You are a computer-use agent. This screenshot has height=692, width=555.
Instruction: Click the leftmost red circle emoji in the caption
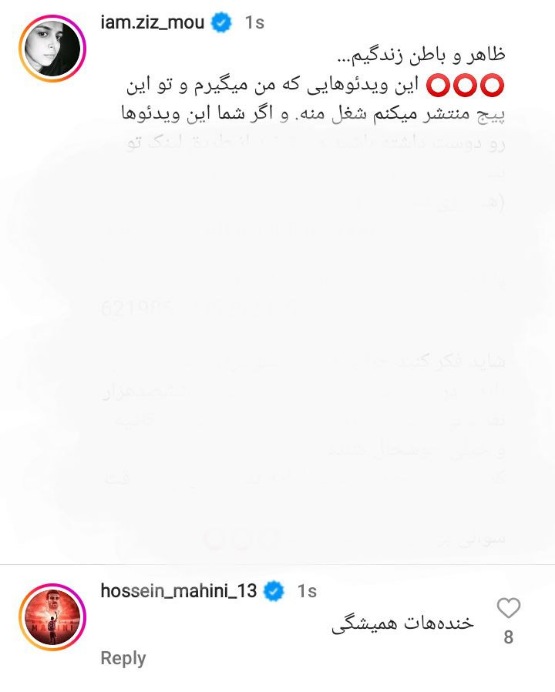coord(439,86)
